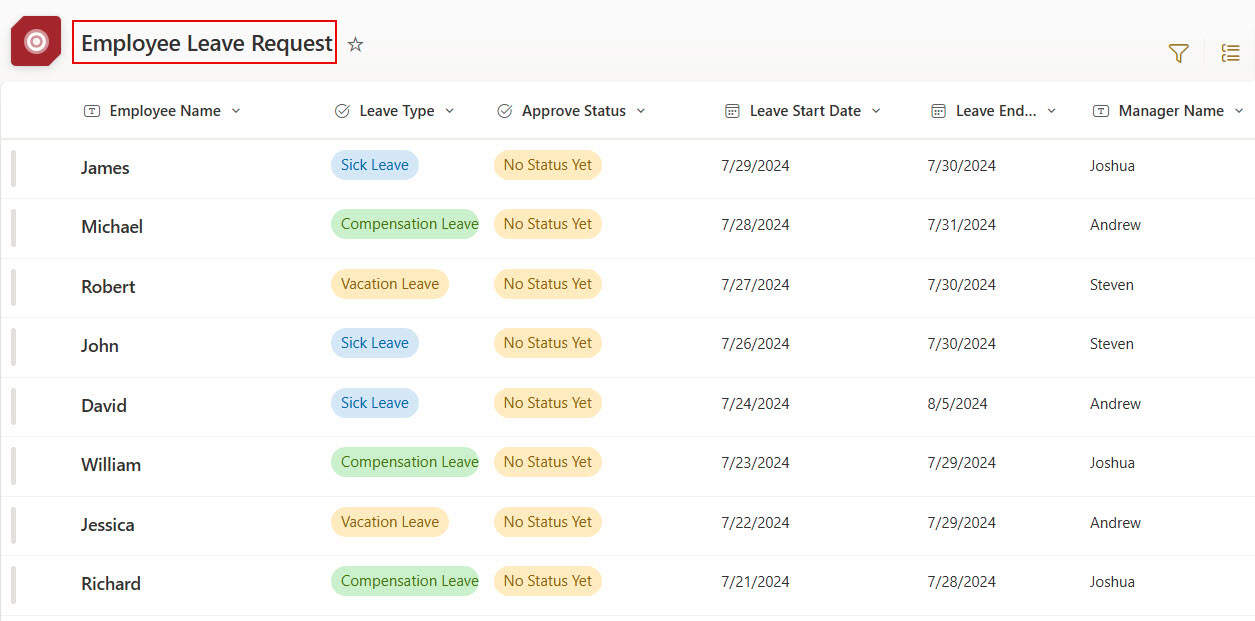Click manager Joshua in William's row
The image size is (1255, 621).
[1112, 463]
